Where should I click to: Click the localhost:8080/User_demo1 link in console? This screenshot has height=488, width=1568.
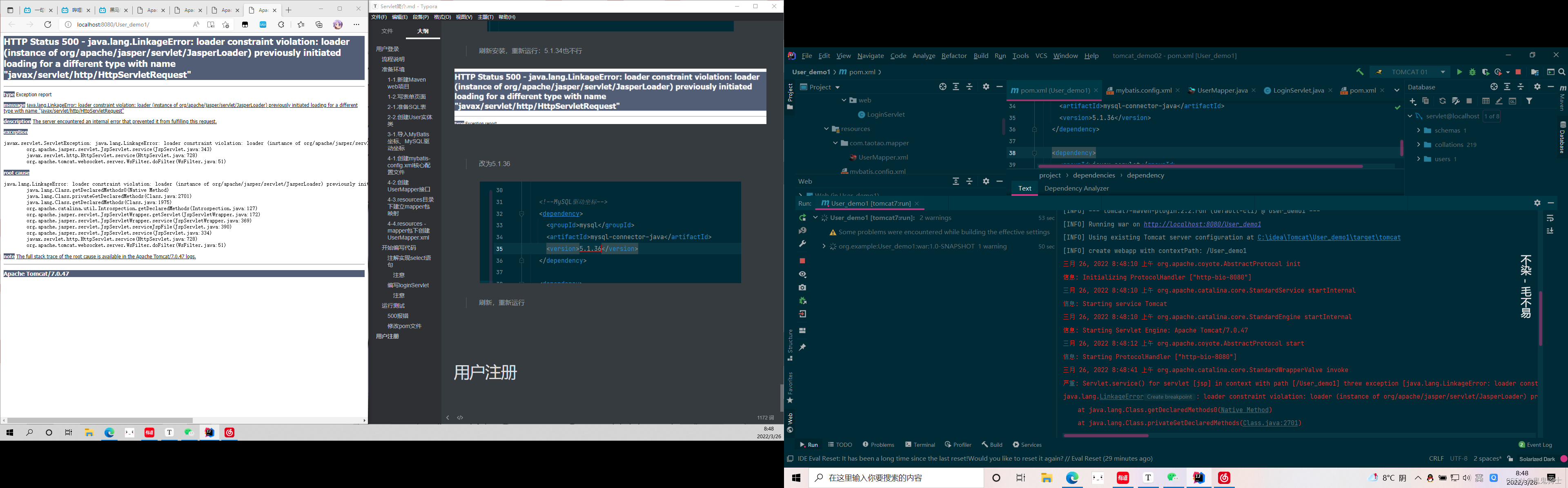point(1202,224)
